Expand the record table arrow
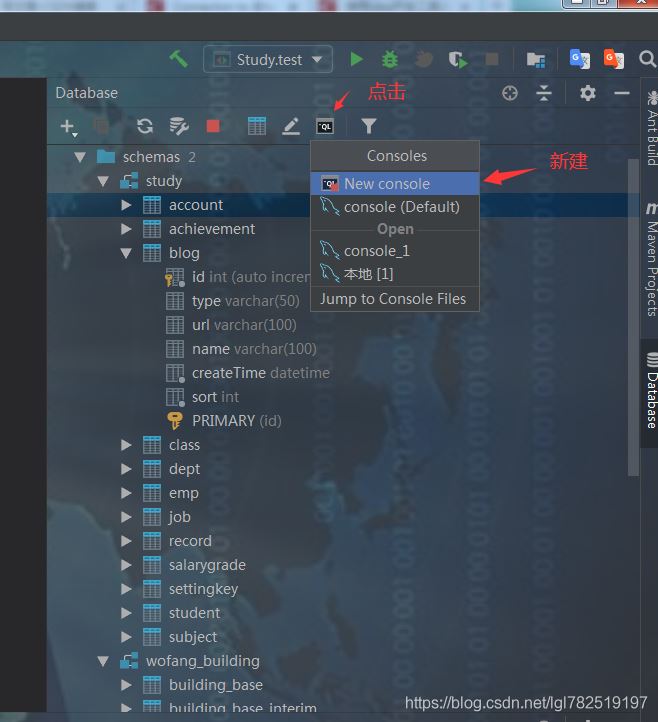Screen dimensions: 658x722 point(126,541)
